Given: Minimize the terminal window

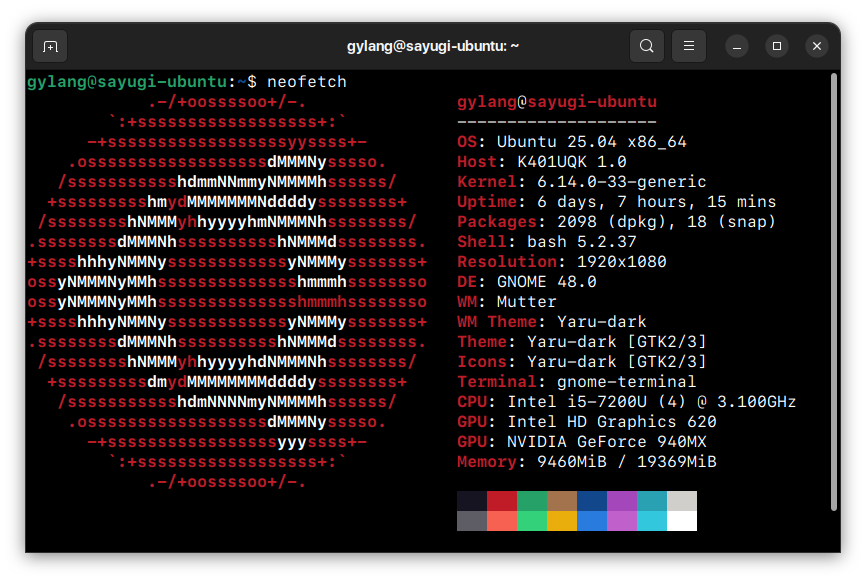Looking at the screenshot, I should tap(737, 46).
